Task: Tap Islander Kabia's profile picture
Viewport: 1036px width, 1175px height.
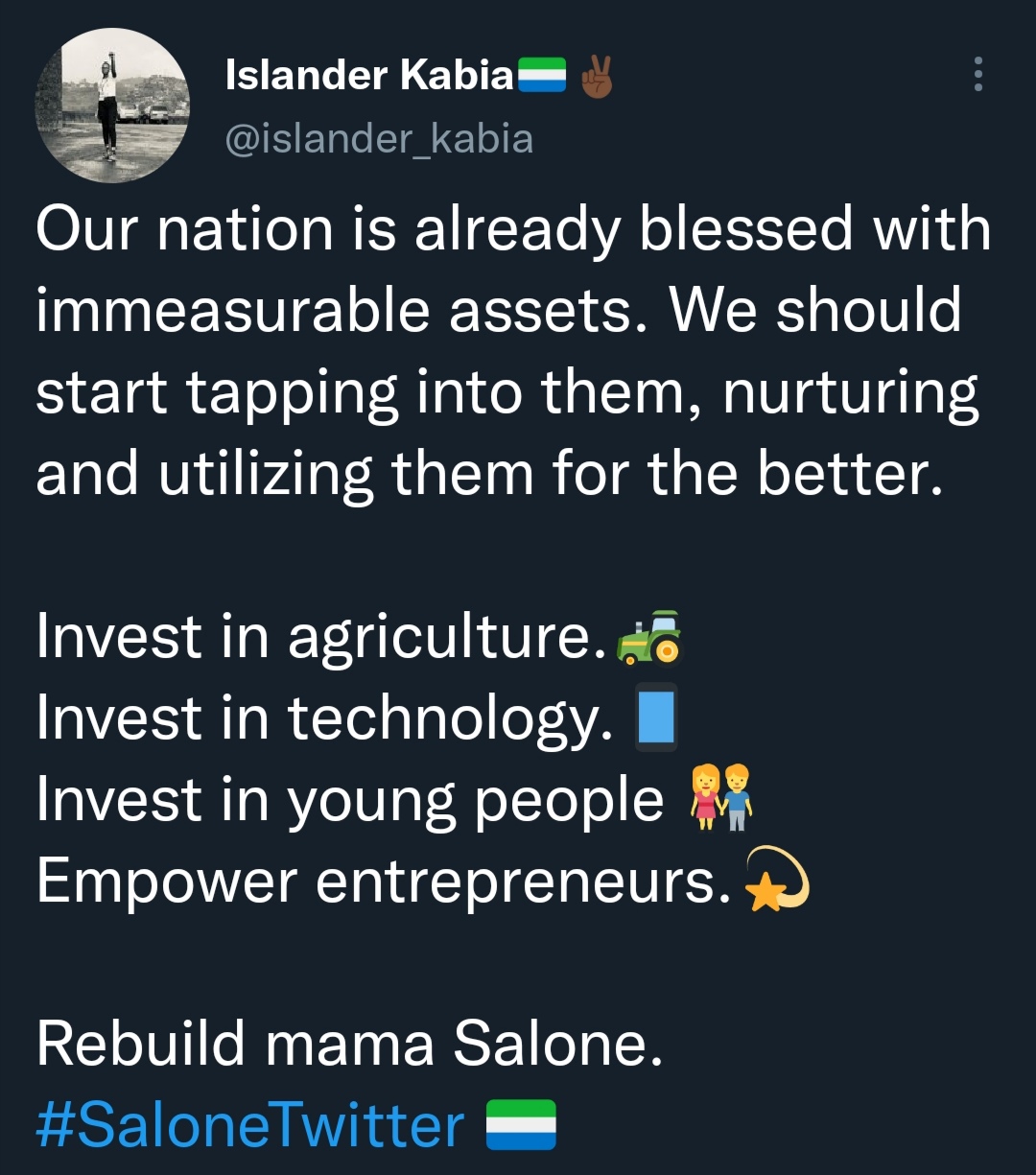Action: [x=112, y=106]
